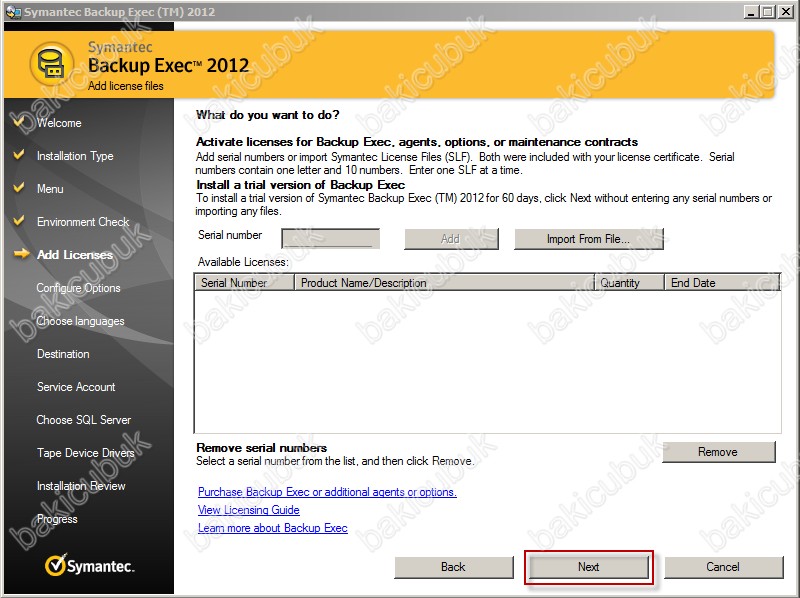Open Learn more about Backup Exec link
The height and width of the screenshot is (598, 800).
(272, 528)
